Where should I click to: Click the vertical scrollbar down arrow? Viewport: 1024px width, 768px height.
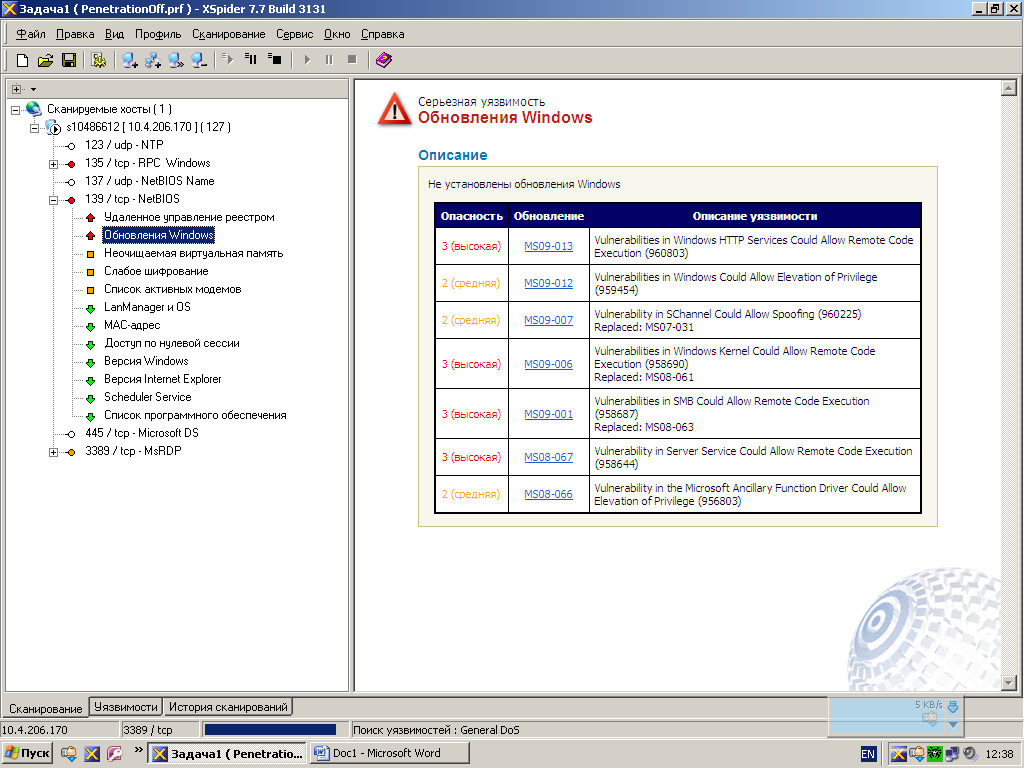1008,682
